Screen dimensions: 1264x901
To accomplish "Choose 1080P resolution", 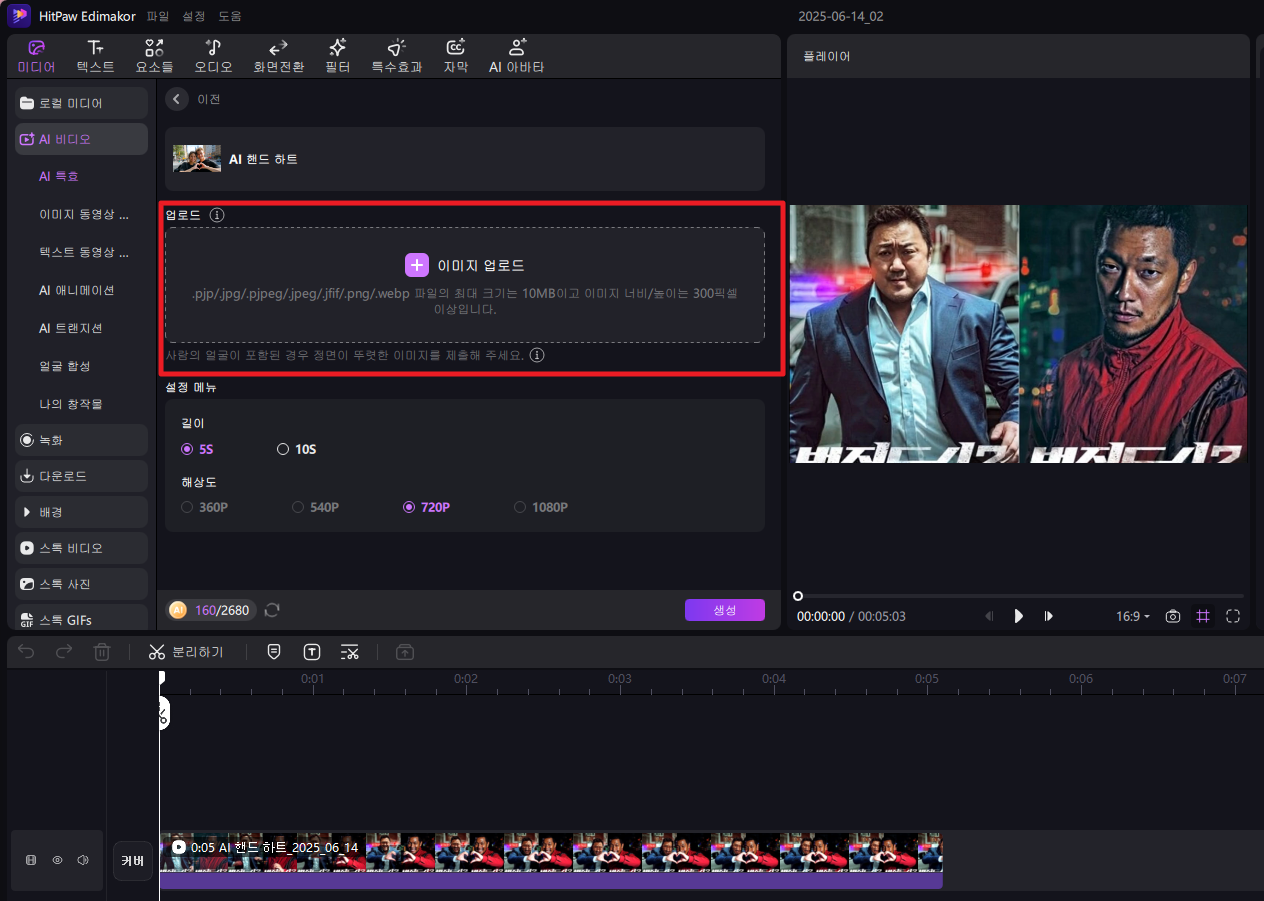I will point(541,507).
